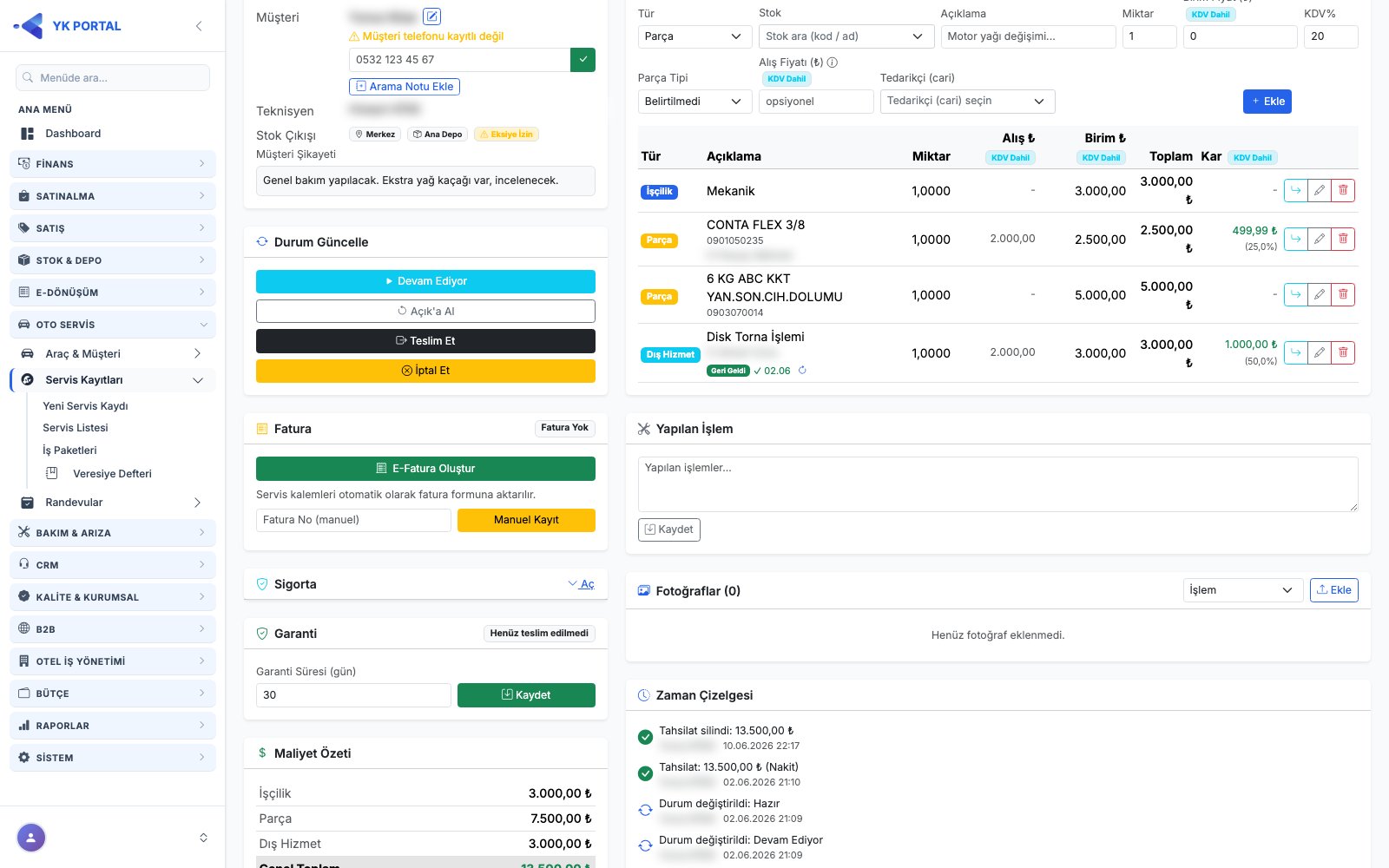Image resolution: width=1389 pixels, height=868 pixels.
Task: Open İş Paketleri menu item
Action: [x=69, y=450]
